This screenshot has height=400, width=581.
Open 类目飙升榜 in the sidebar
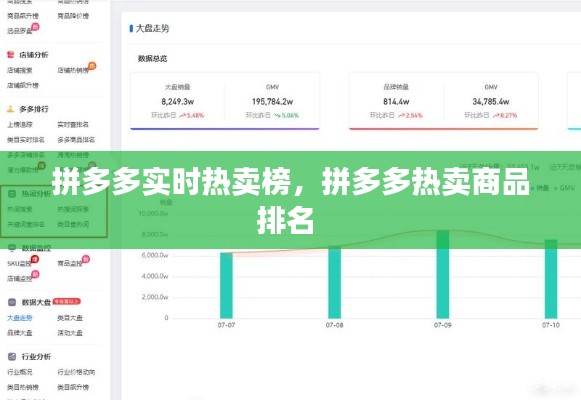73,387
